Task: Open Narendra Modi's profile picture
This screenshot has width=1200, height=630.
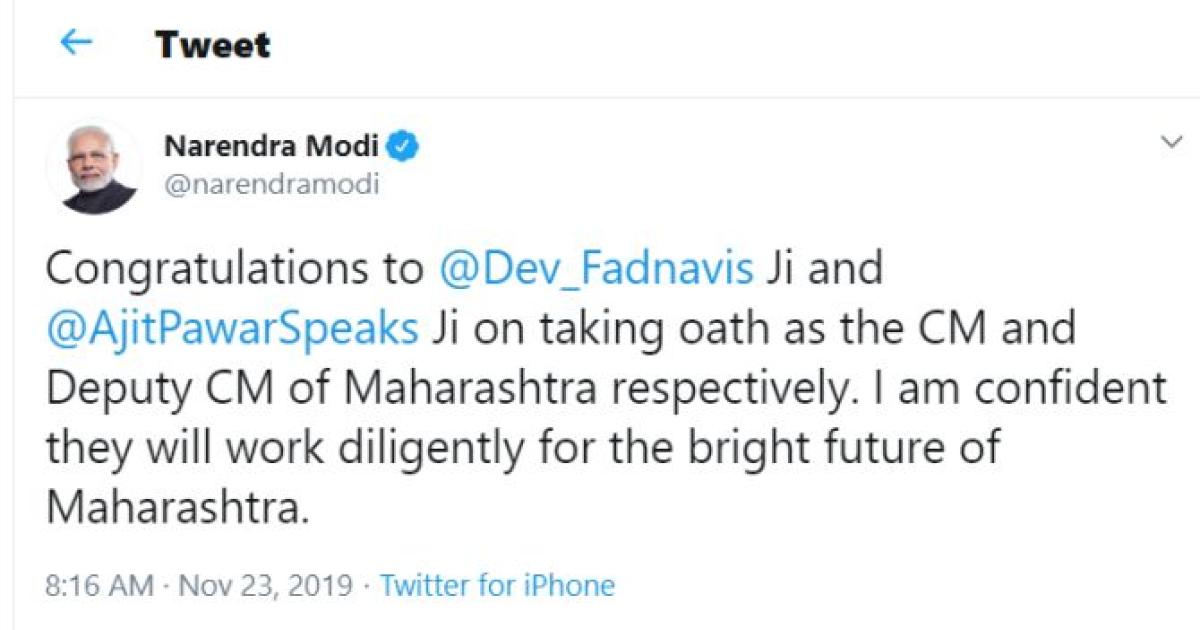Action: (x=97, y=167)
